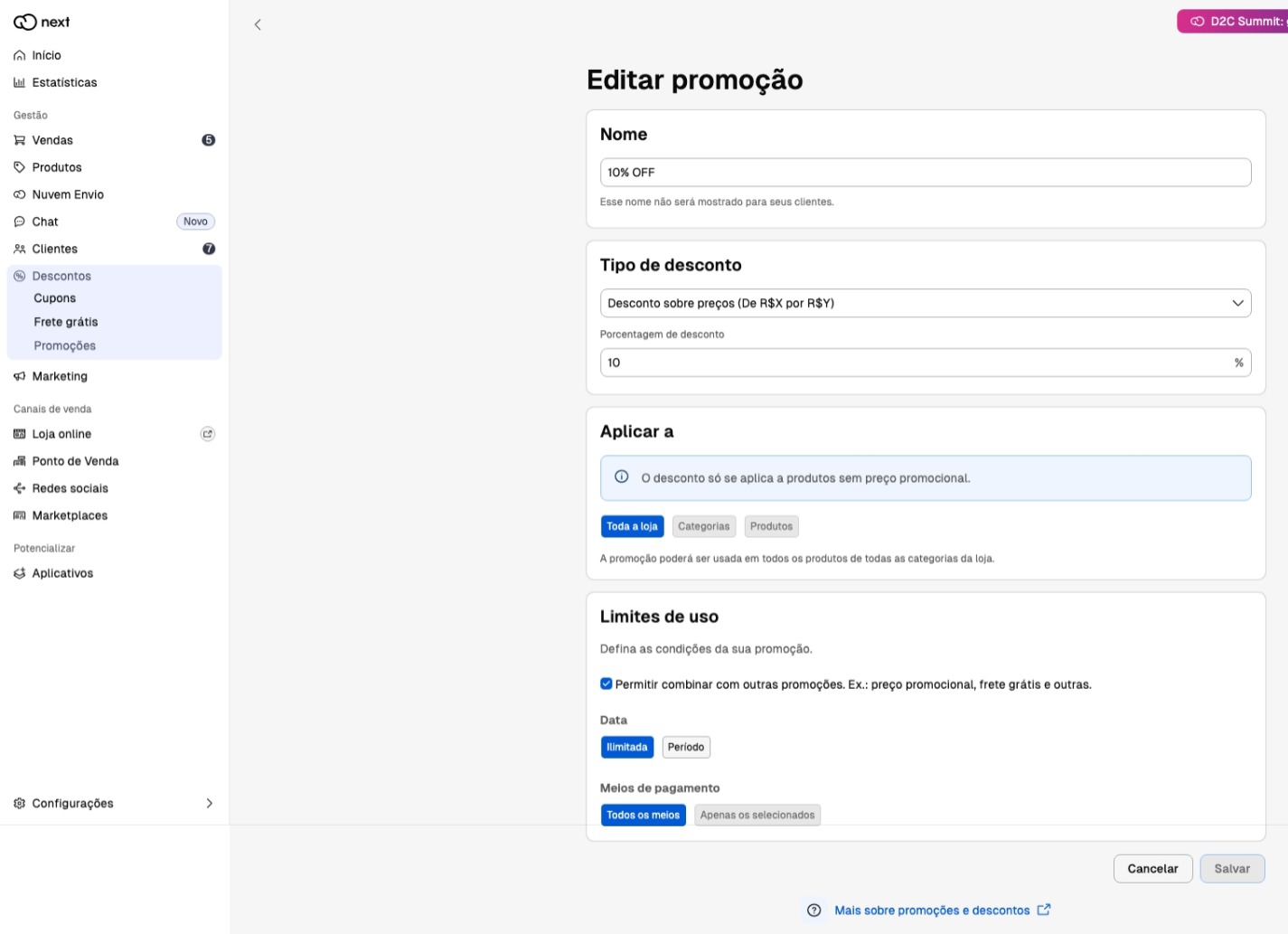This screenshot has height=934, width=1288.
Task: Click the Tipo de desconto dropdown chevron
Action: point(1238,303)
